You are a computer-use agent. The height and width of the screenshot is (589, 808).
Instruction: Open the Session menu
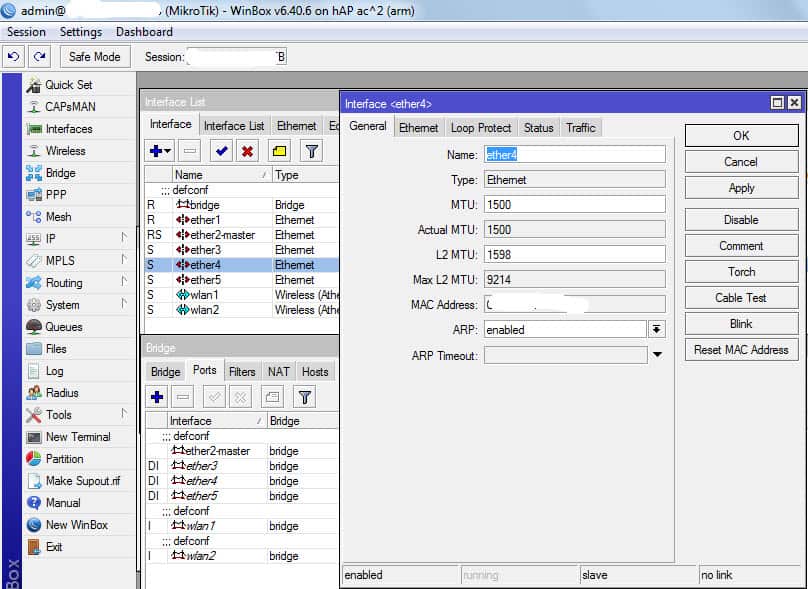[x=26, y=32]
